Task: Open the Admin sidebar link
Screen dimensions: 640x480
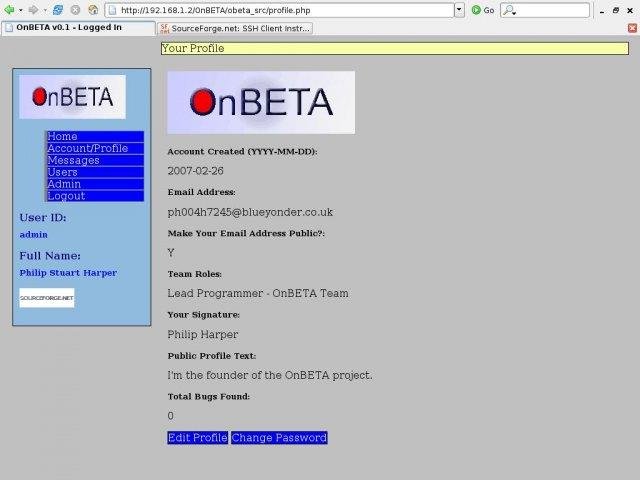Action: pos(95,184)
